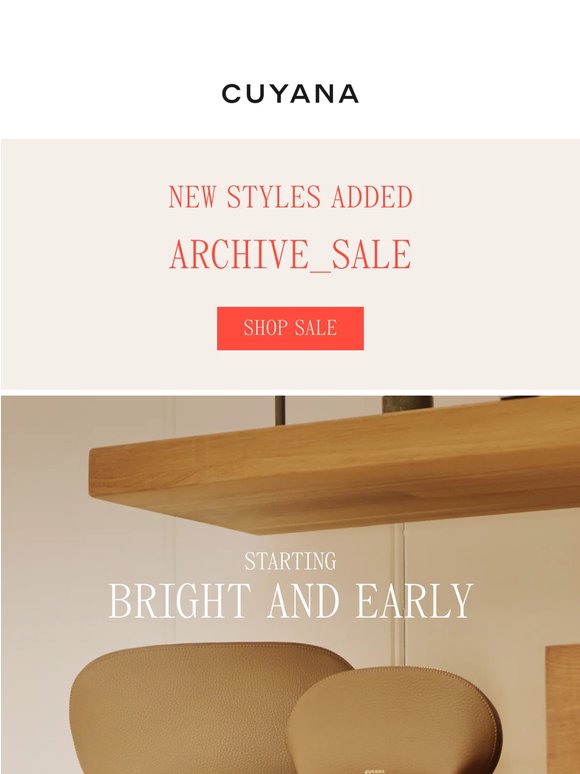Click the cream wall left of the shelf

click(44, 518)
